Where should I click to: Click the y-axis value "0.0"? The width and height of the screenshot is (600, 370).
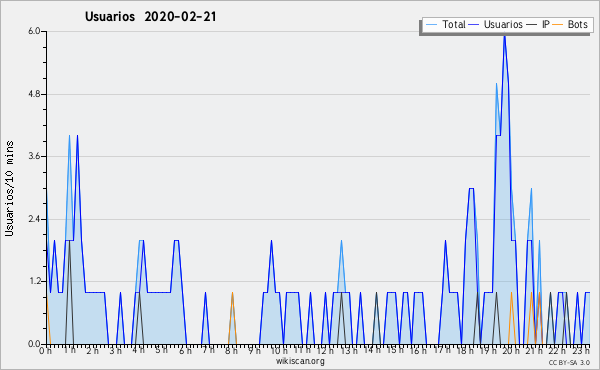pyautogui.click(x=34, y=344)
